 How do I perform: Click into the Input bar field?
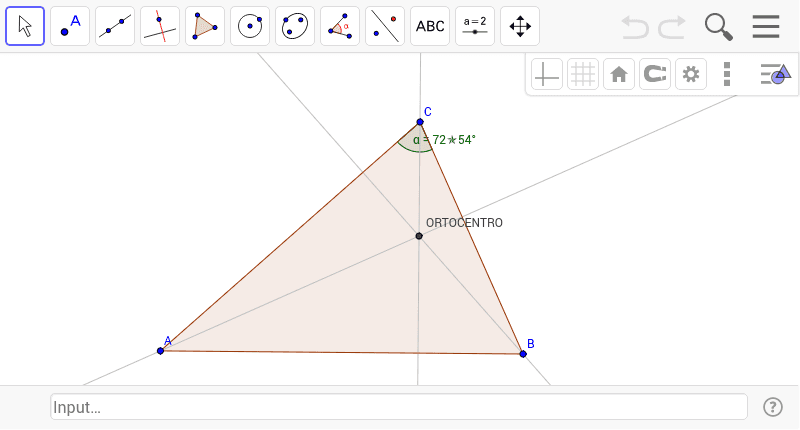click(399, 407)
